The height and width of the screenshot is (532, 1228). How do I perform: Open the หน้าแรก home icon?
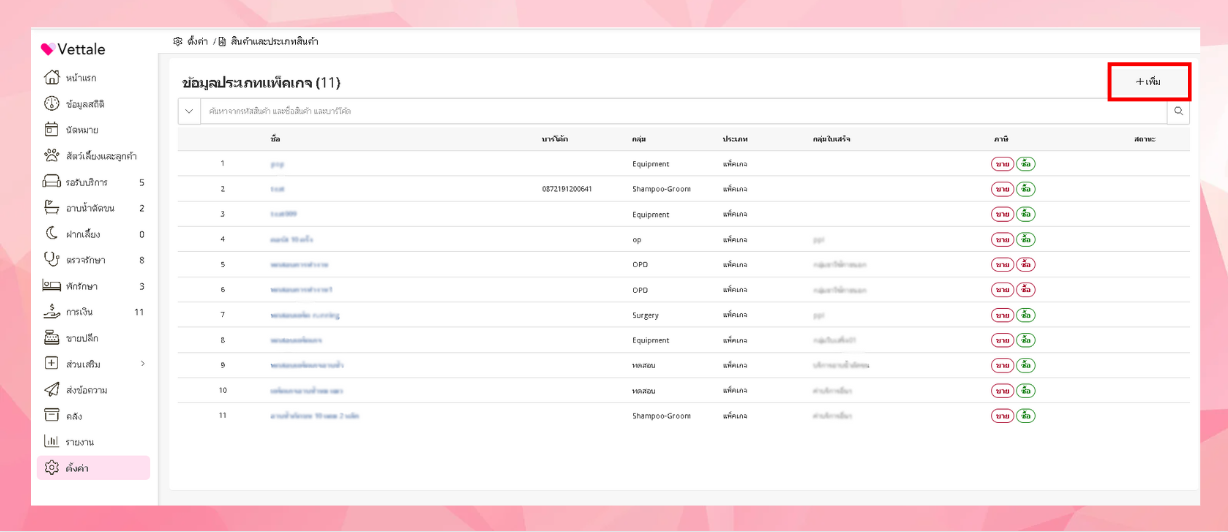tap(52, 77)
